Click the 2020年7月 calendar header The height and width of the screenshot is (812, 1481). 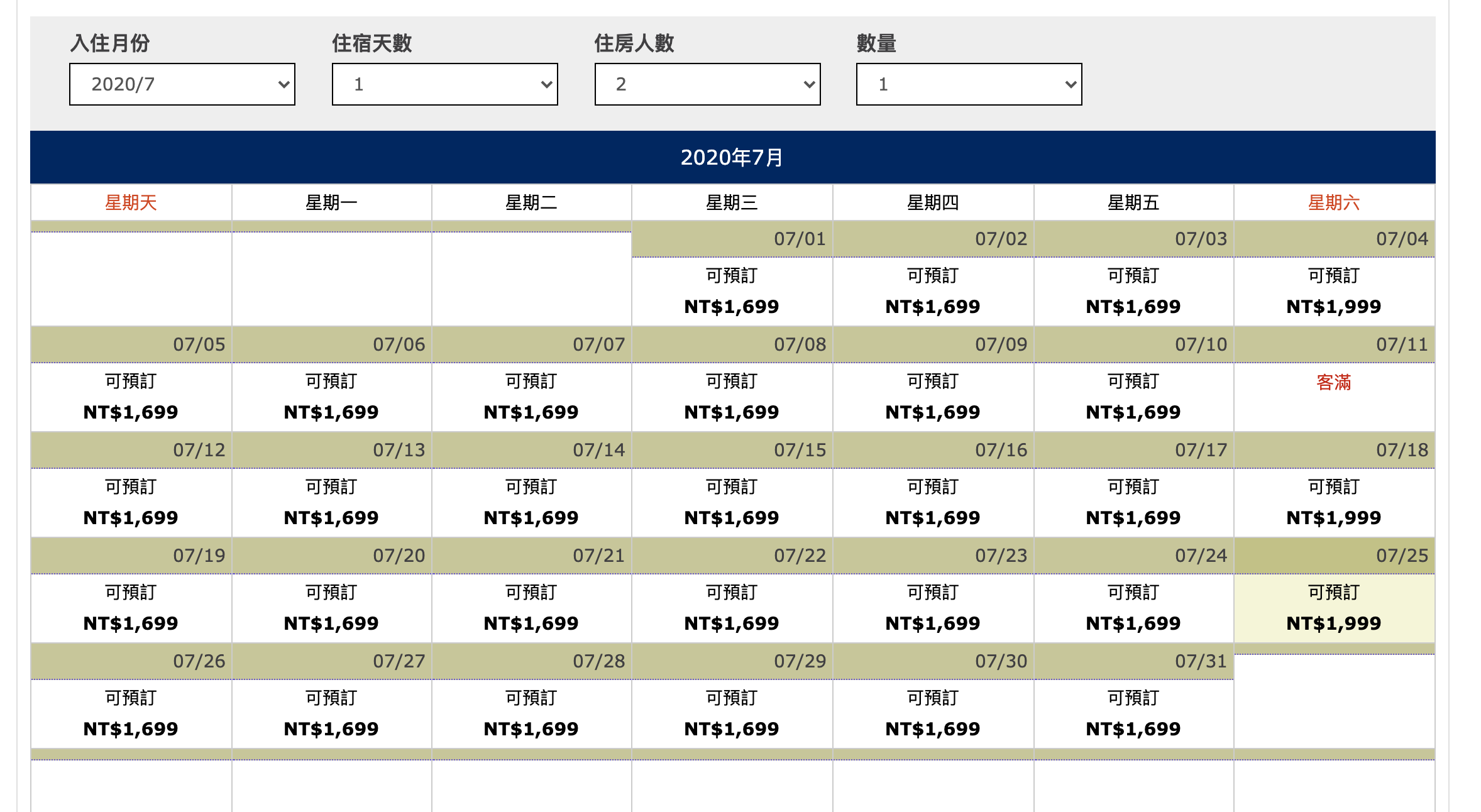732,157
